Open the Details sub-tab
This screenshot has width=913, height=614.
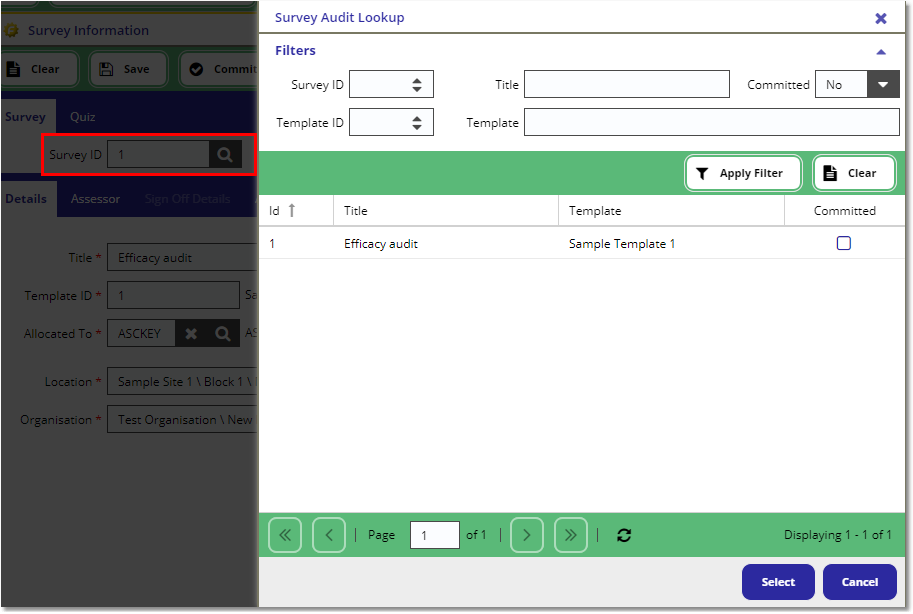(27, 199)
